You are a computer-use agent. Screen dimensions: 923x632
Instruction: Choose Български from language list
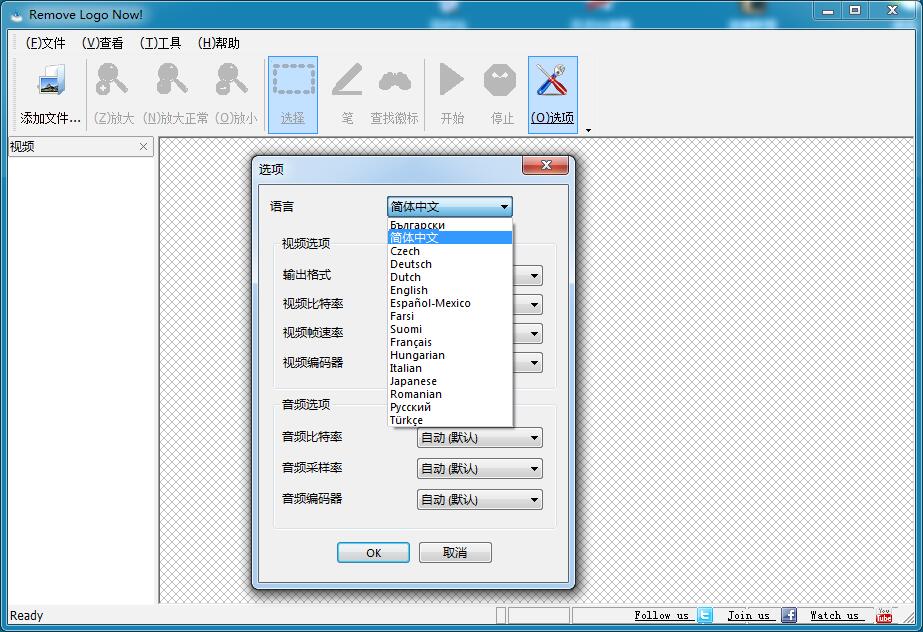[450, 225]
